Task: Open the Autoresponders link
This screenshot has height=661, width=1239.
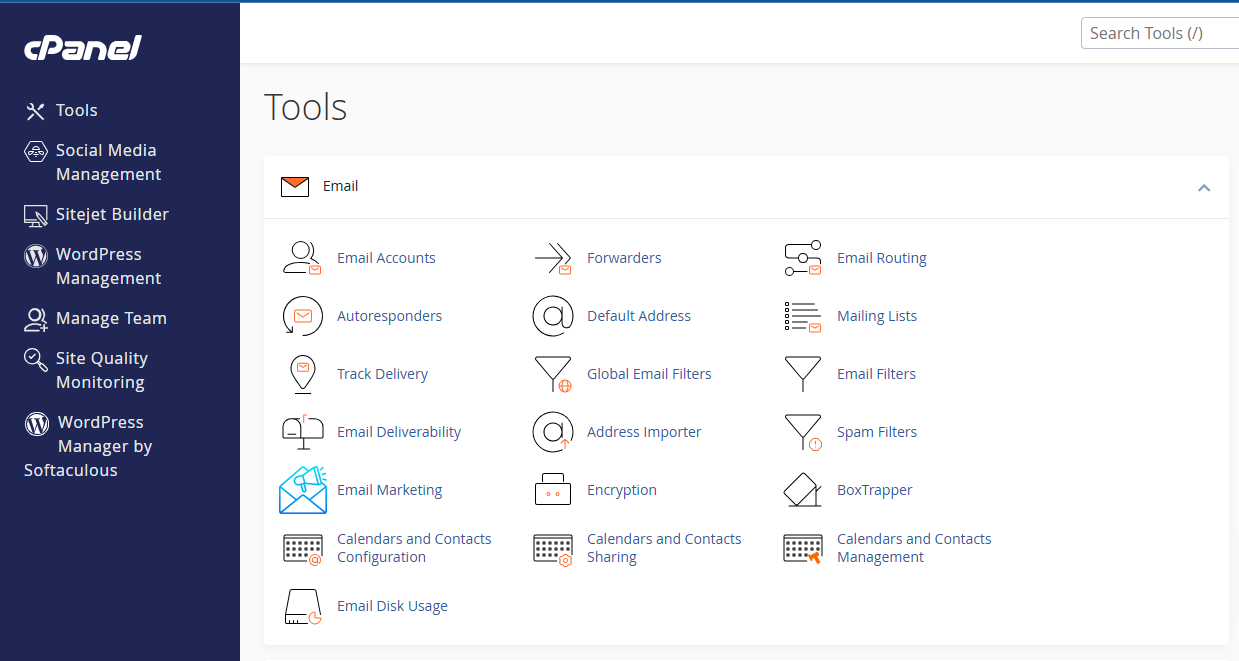Action: tap(389, 316)
